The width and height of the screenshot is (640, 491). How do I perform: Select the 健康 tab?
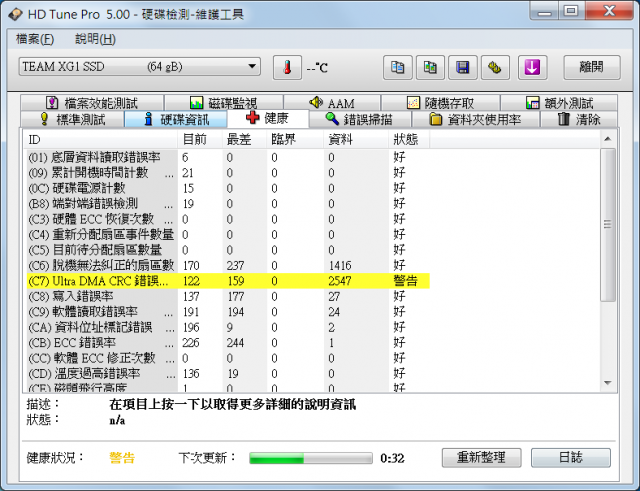(x=268, y=118)
